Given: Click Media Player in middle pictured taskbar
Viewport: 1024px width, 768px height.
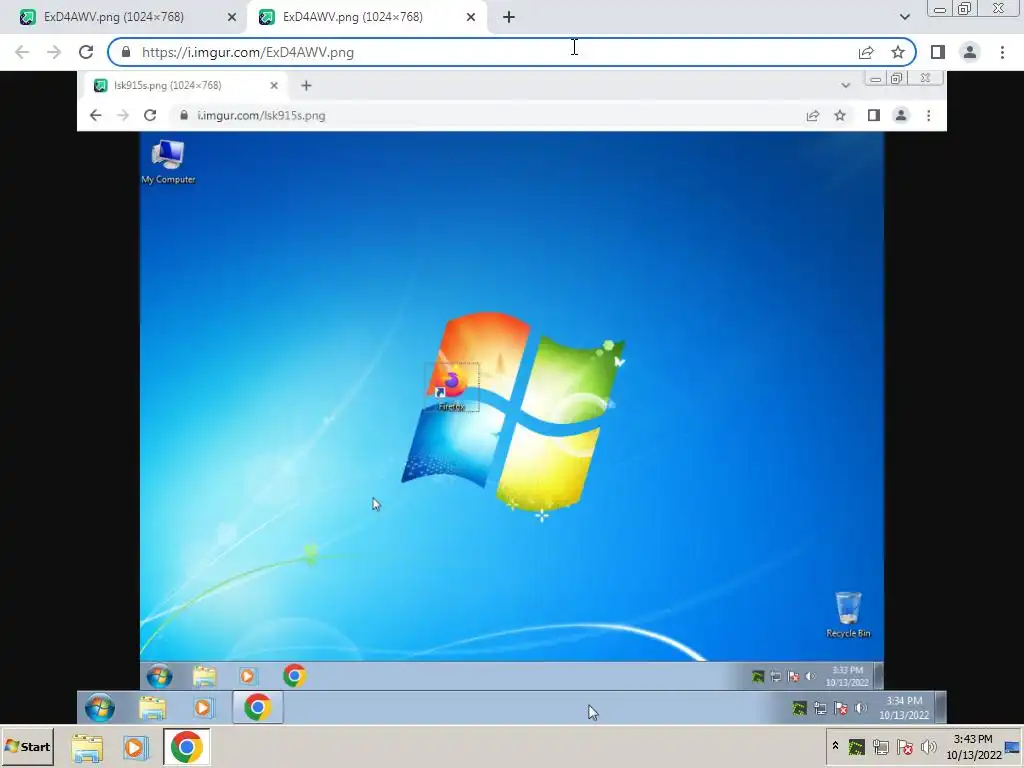Looking at the screenshot, I should tap(203, 708).
